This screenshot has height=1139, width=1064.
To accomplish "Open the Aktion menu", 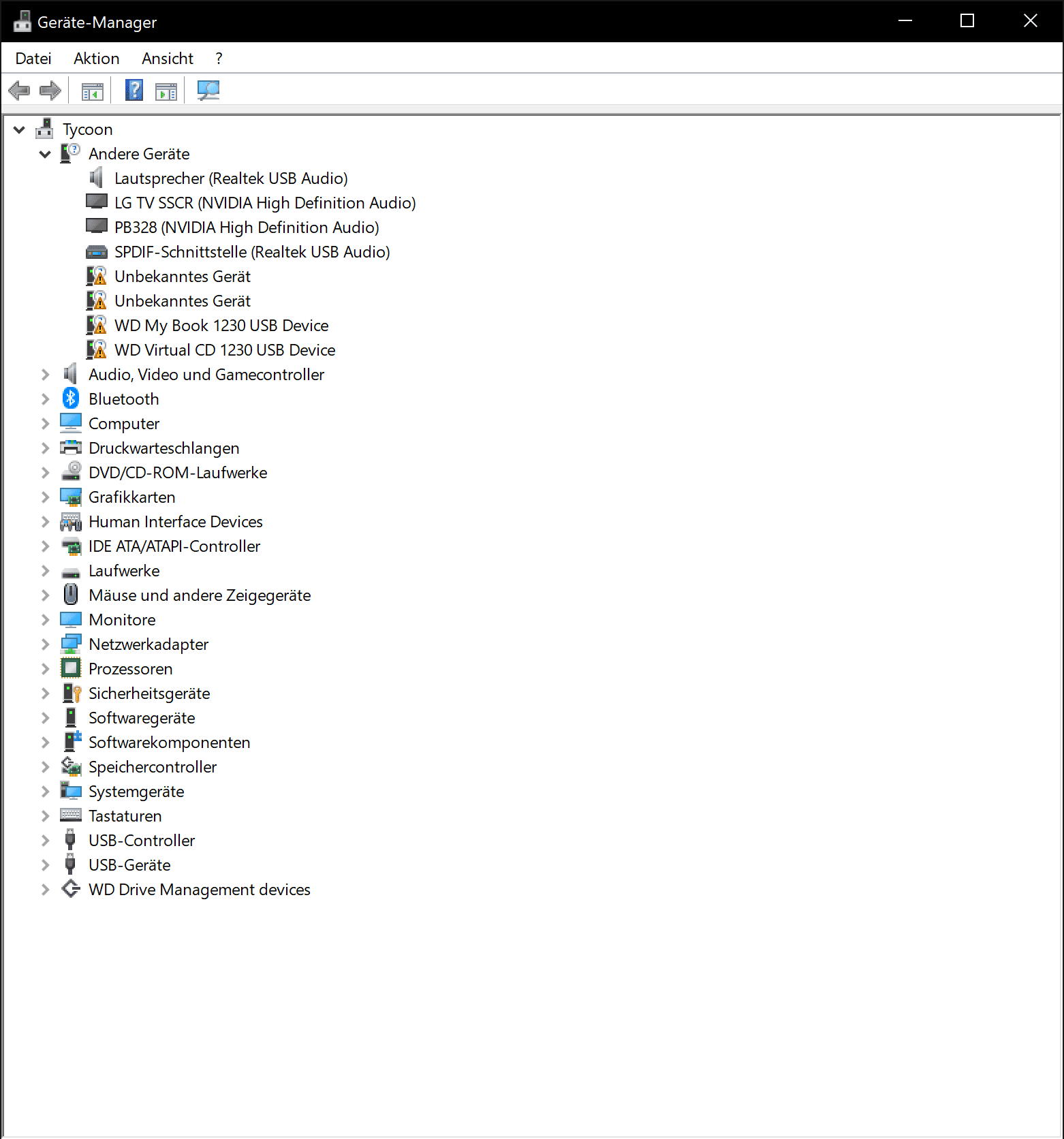I will pos(97,59).
